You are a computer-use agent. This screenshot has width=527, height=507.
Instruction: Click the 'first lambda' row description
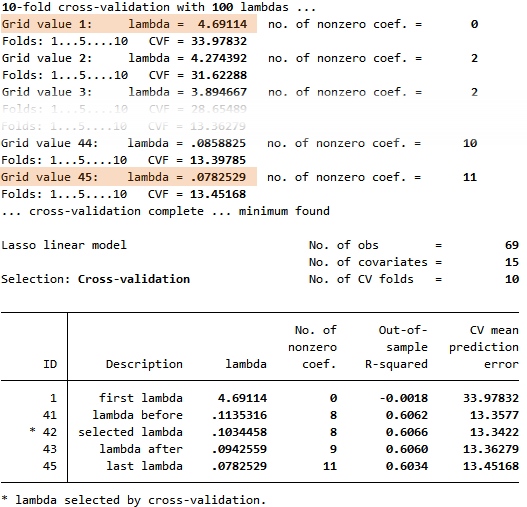pyautogui.click(x=140, y=398)
